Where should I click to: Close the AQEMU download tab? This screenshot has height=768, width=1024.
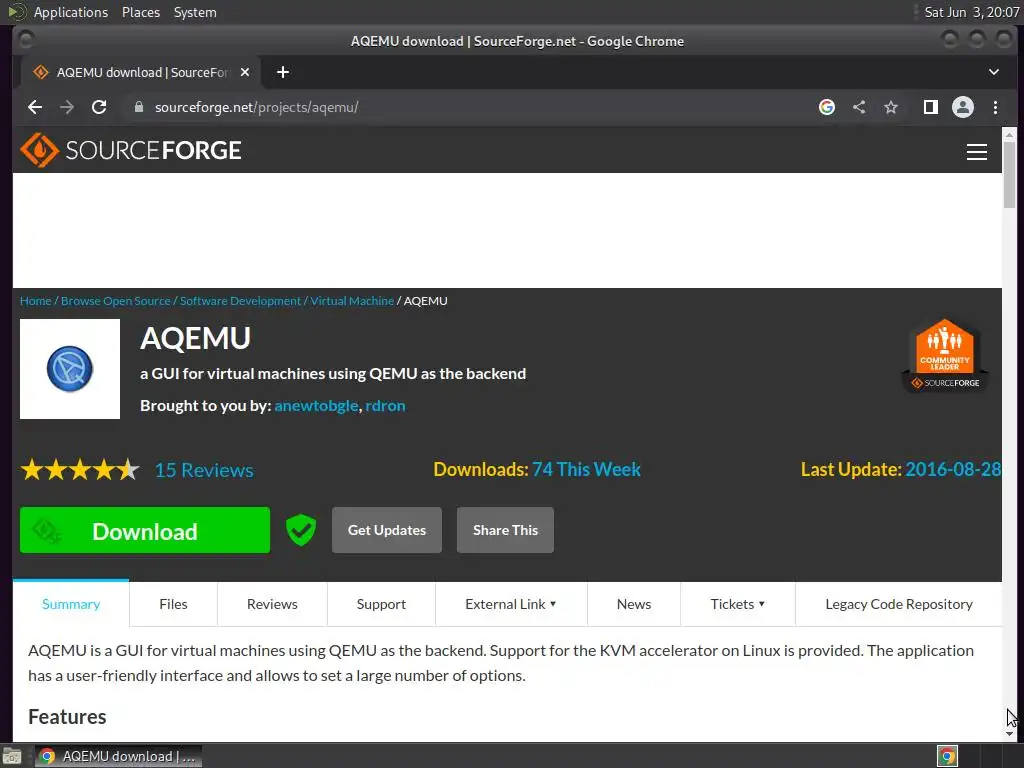245,72
